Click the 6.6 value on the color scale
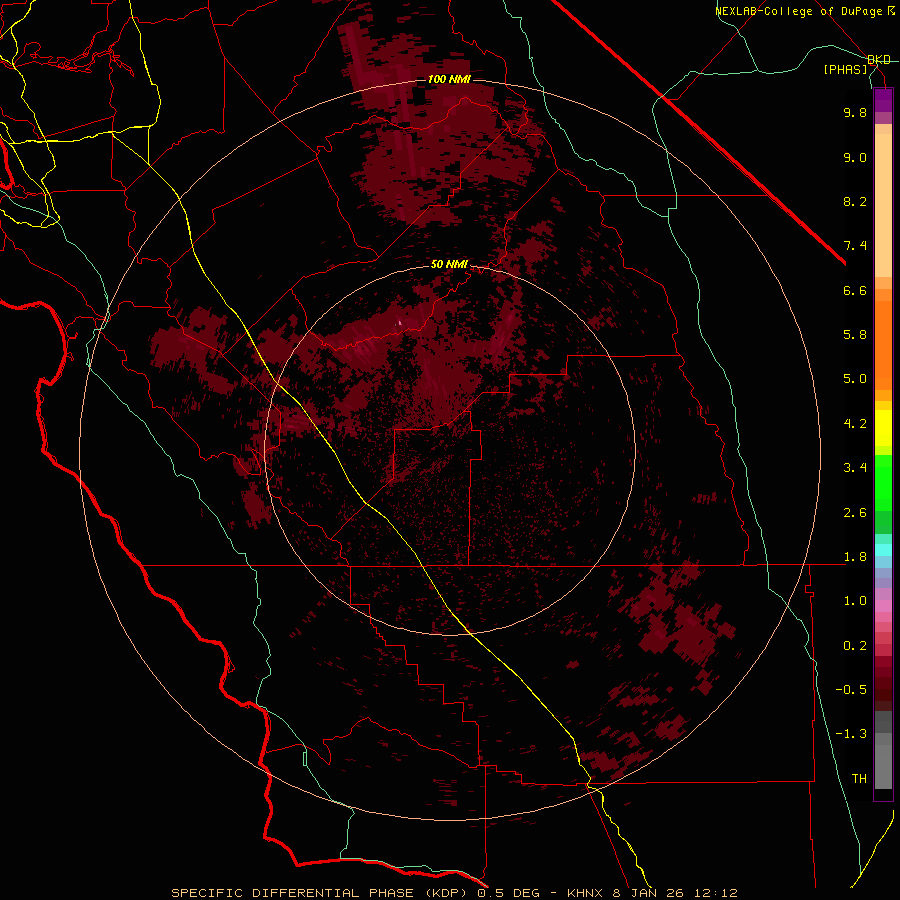 [855, 290]
